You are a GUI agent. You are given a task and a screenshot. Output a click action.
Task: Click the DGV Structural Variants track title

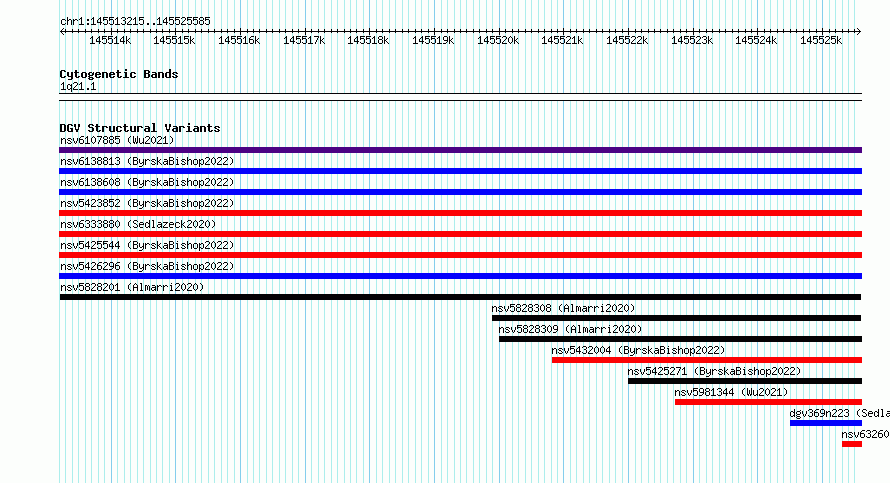click(x=140, y=128)
